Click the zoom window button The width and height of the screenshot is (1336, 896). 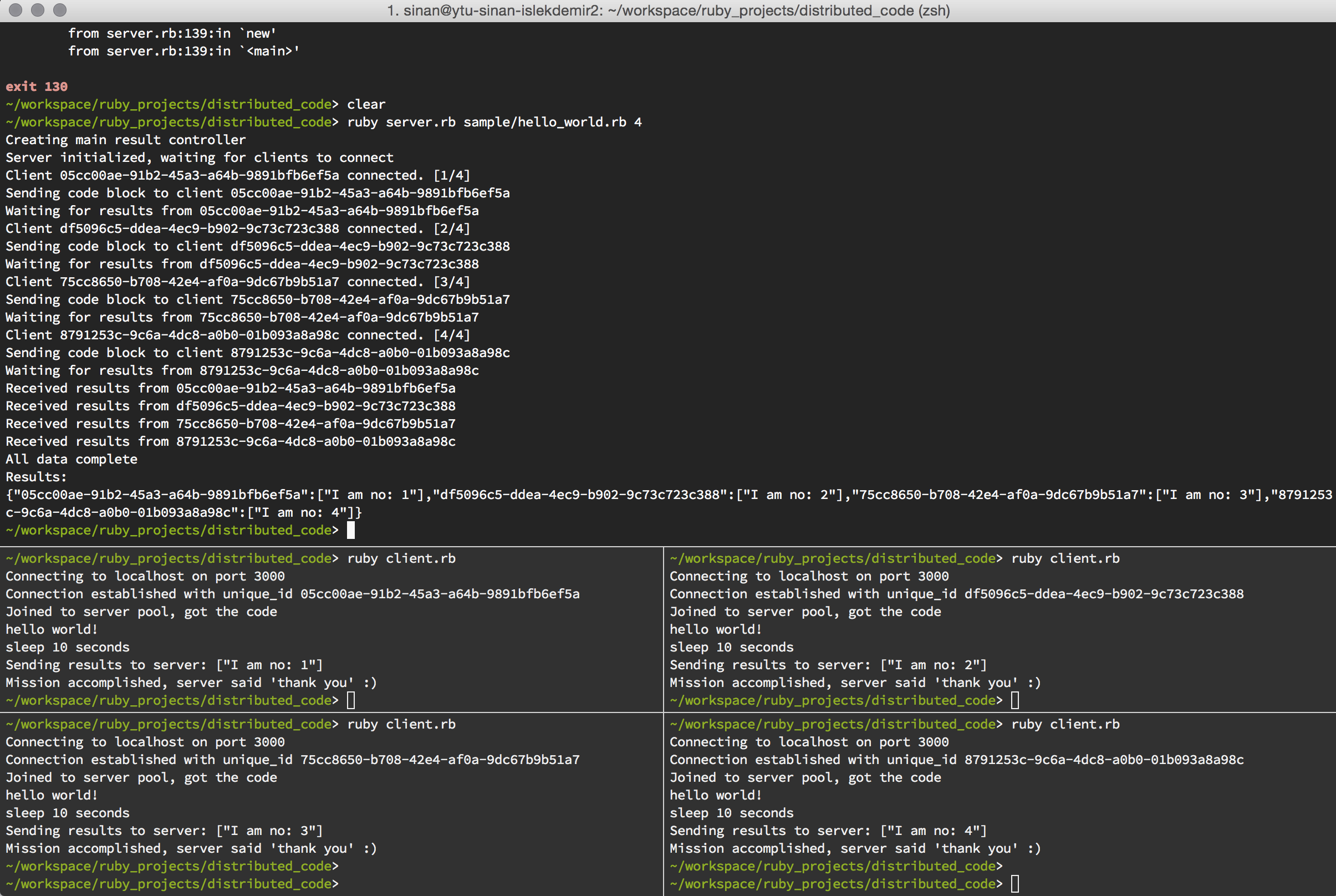(x=59, y=10)
